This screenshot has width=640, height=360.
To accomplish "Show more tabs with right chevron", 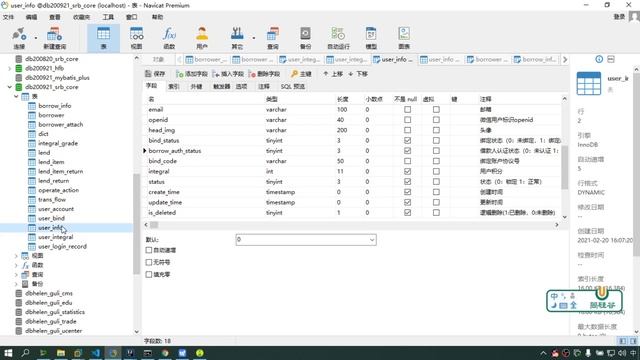I will pos(565,60).
